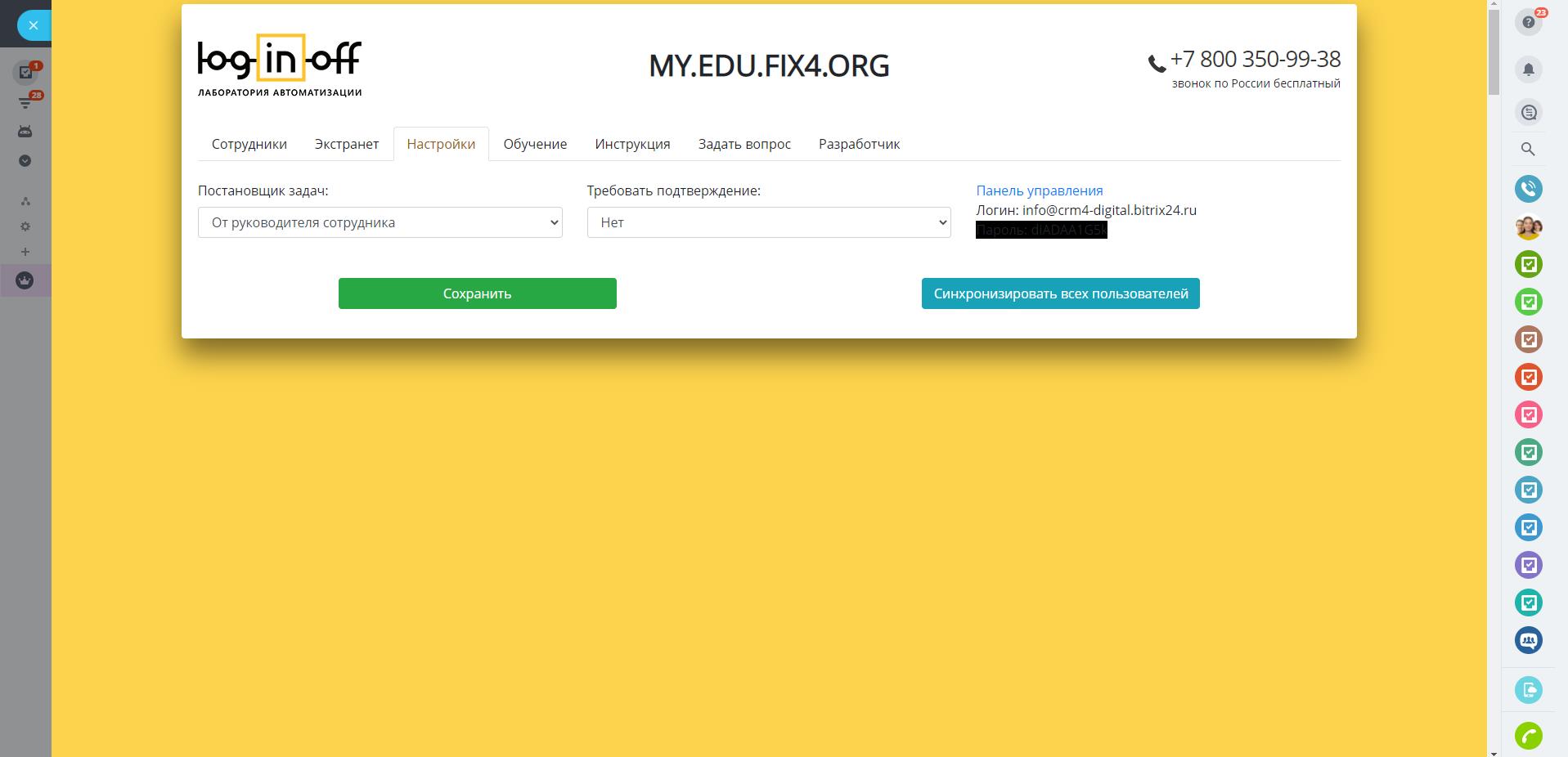
Task: Open the chat bubble icon
Action: [x=1529, y=112]
